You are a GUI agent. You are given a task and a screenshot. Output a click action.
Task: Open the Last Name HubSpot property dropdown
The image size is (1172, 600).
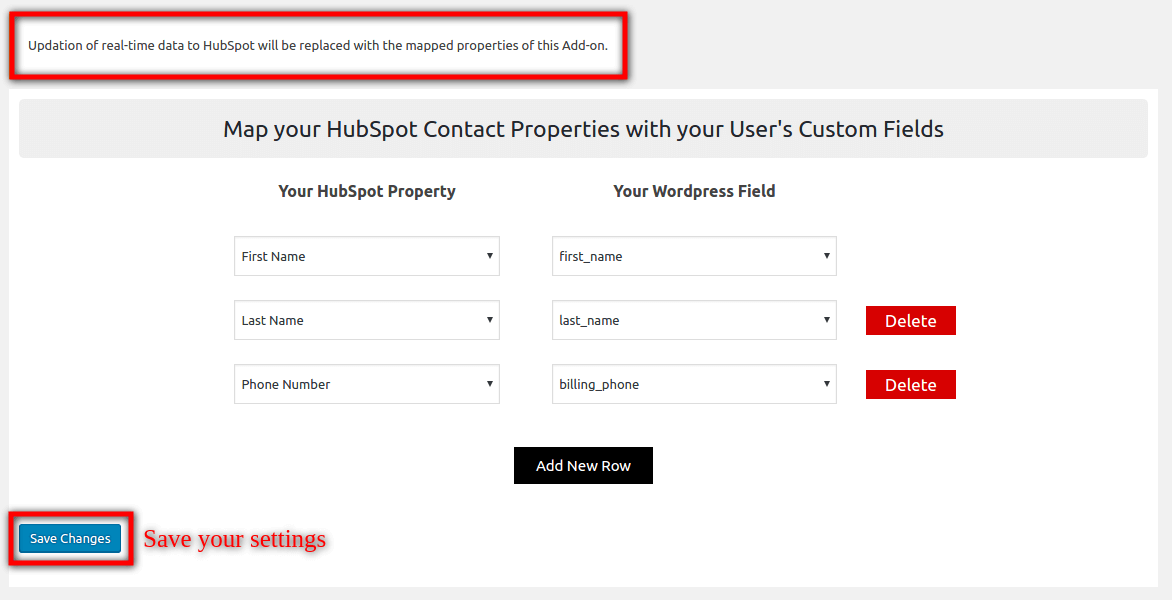pyautogui.click(x=366, y=320)
